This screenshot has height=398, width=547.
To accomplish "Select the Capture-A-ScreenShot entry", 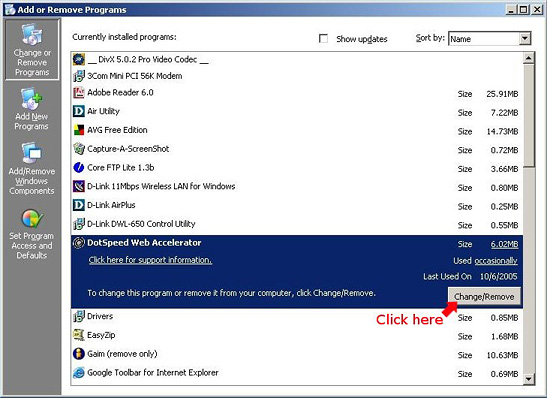I will [x=297, y=149].
